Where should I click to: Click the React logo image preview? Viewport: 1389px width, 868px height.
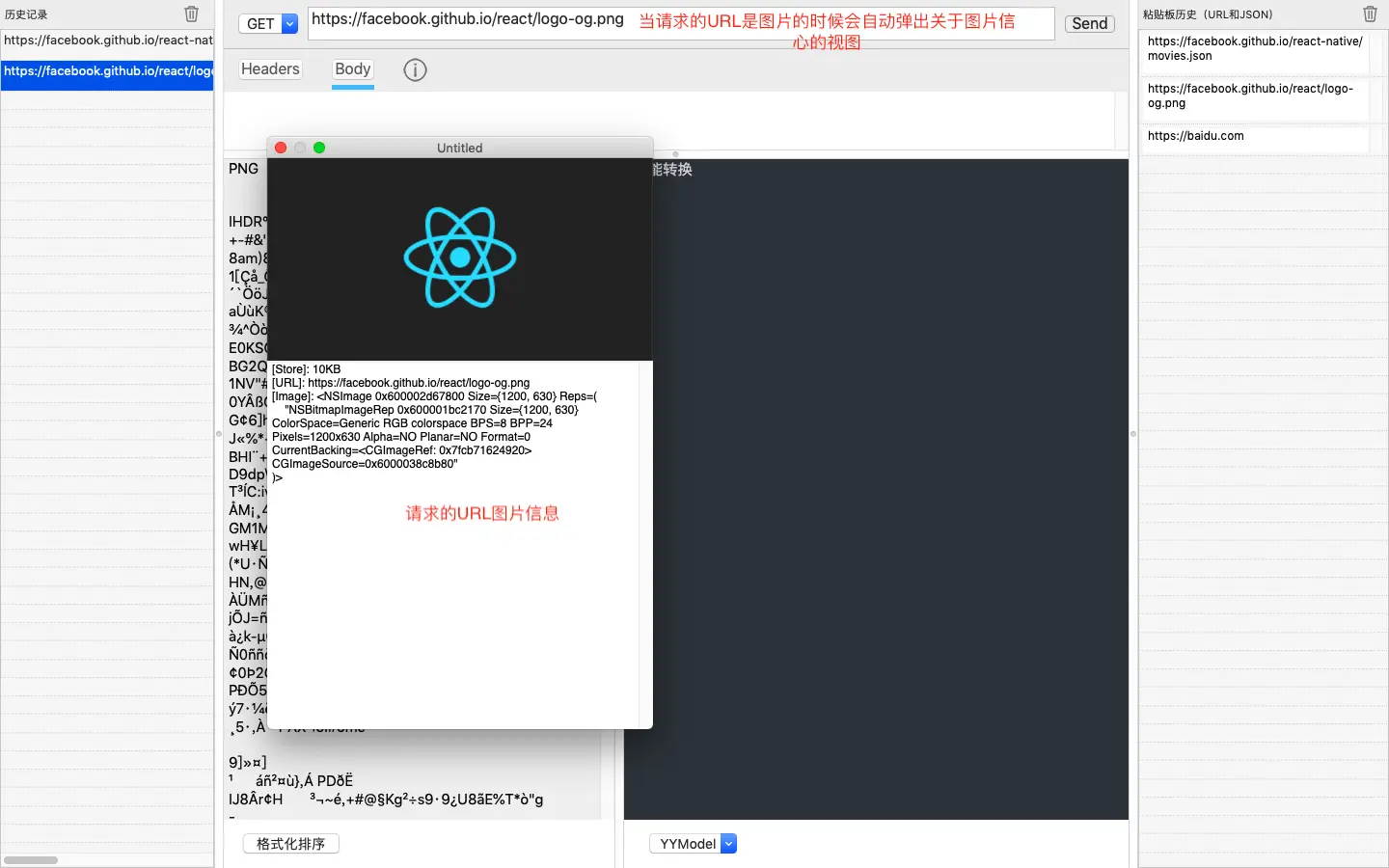click(x=460, y=258)
